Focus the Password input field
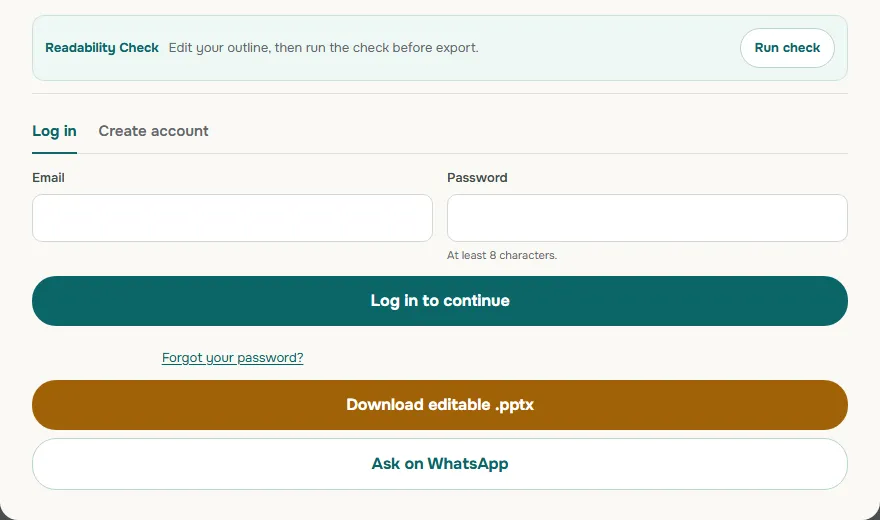 [x=647, y=218]
